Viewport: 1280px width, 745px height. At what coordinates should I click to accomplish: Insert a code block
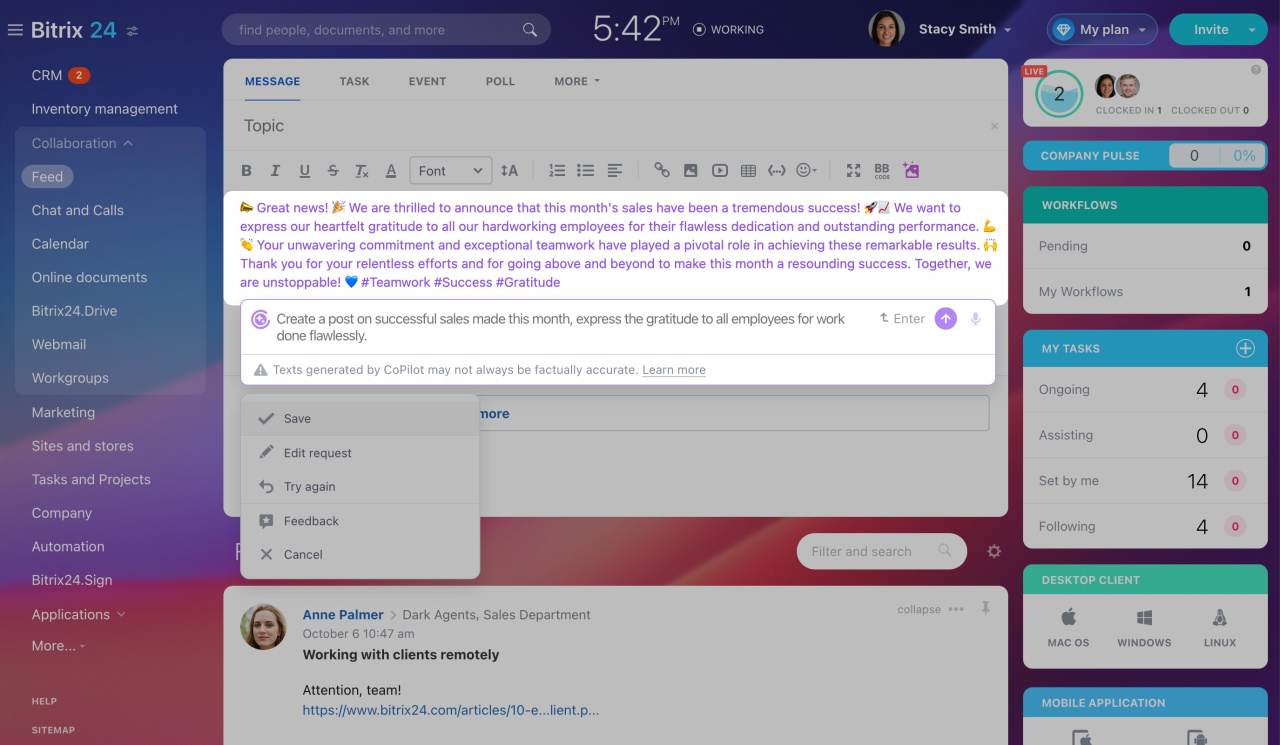(x=777, y=171)
